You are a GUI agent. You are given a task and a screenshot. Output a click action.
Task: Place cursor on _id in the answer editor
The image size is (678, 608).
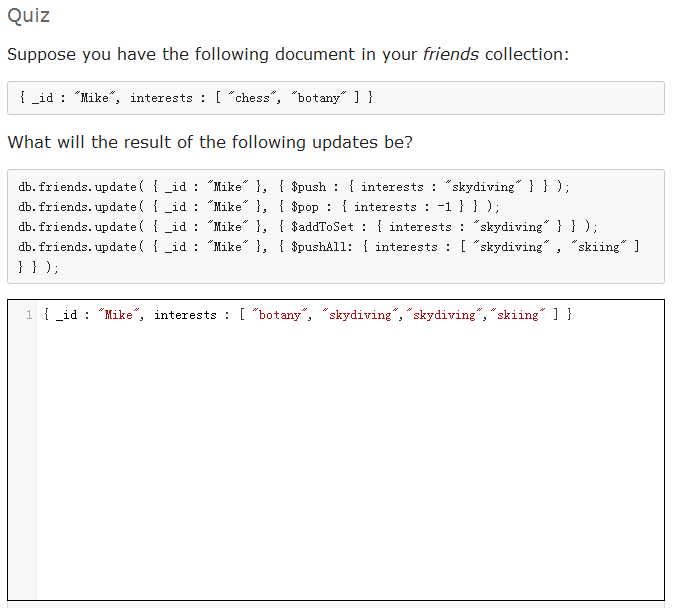click(x=67, y=315)
